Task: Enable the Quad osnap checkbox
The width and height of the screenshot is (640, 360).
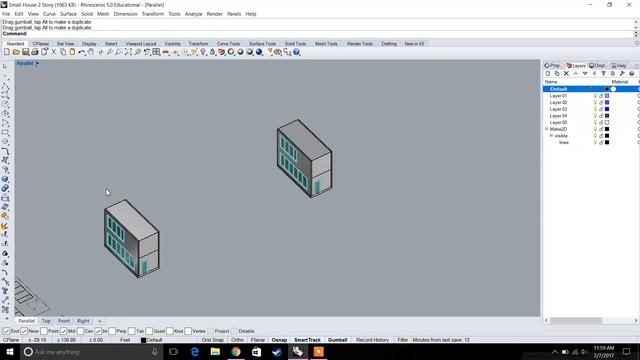Action: point(149,331)
